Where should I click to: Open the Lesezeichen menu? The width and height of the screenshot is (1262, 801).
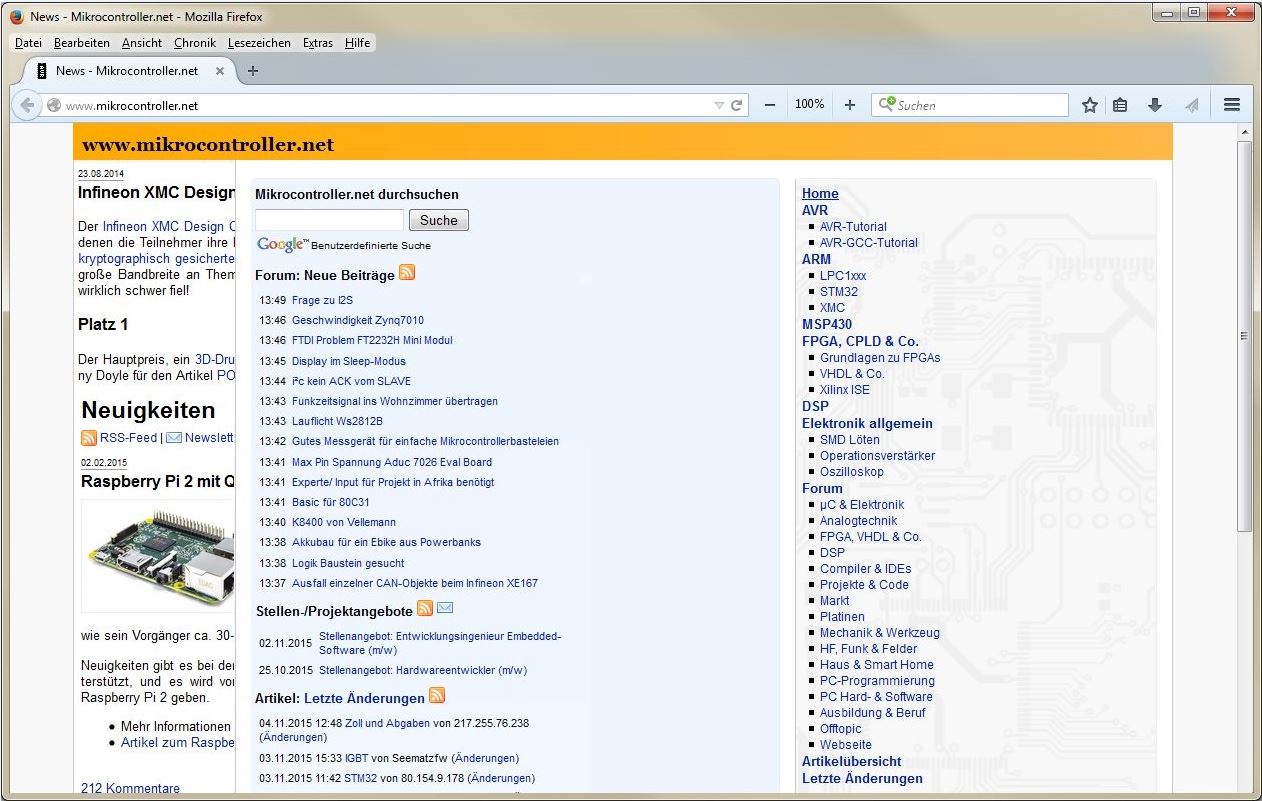coord(259,43)
